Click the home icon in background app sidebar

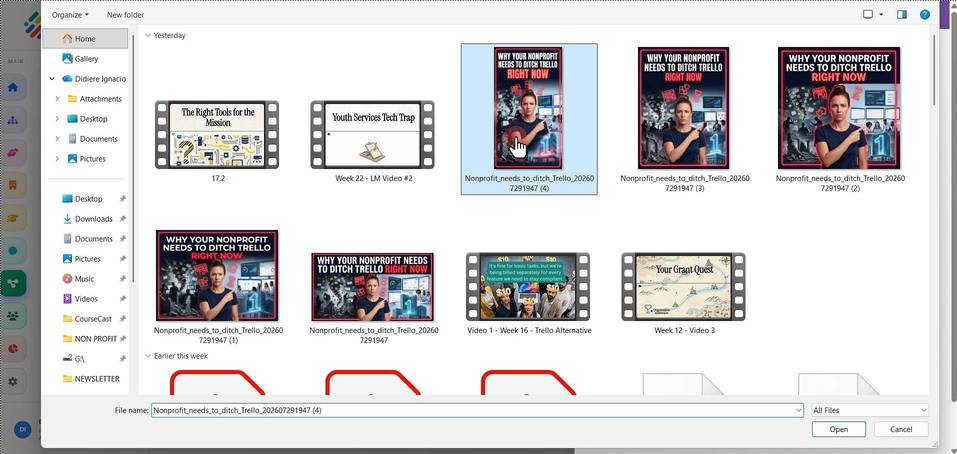[13, 87]
